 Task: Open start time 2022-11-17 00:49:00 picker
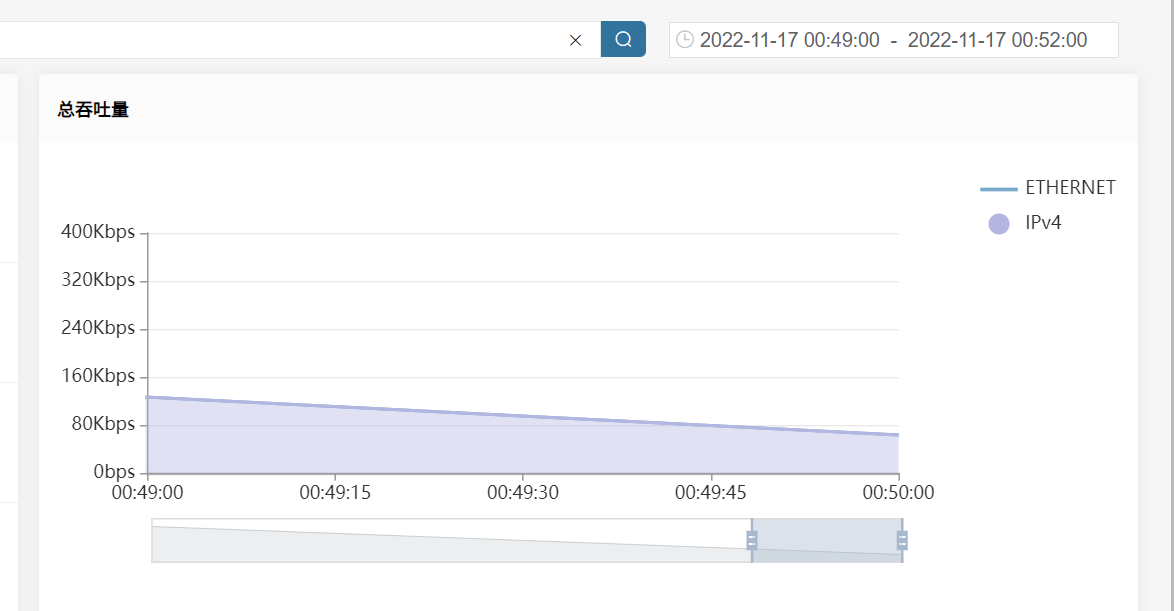[x=789, y=40]
